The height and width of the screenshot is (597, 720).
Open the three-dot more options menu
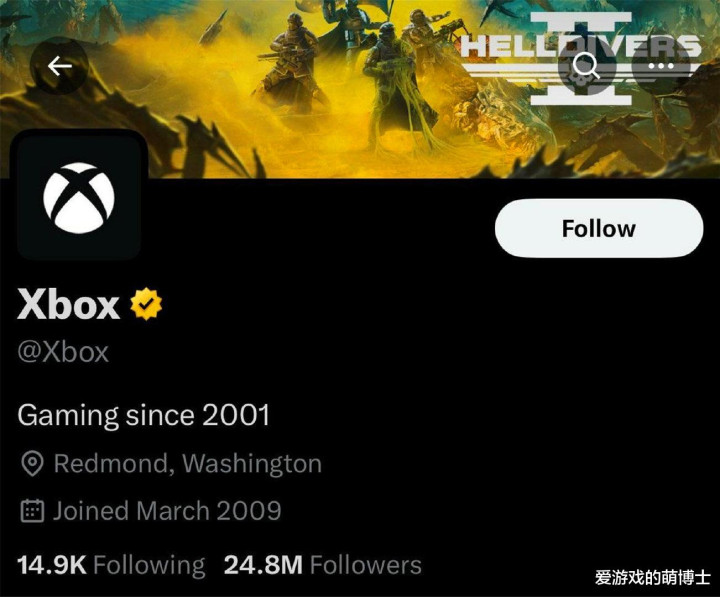click(661, 66)
